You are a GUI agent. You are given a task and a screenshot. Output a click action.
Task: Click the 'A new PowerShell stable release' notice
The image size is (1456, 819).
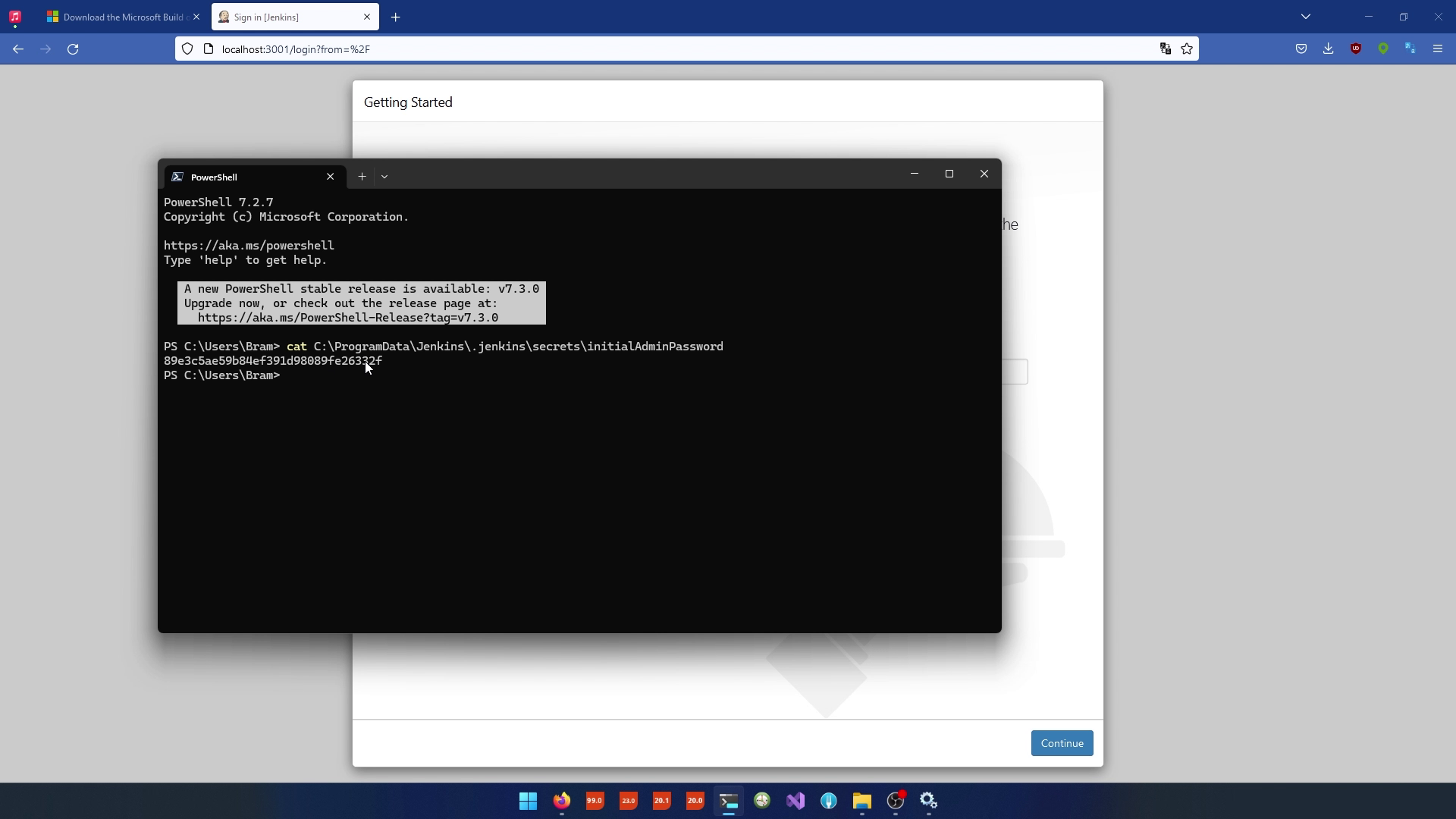click(x=362, y=289)
